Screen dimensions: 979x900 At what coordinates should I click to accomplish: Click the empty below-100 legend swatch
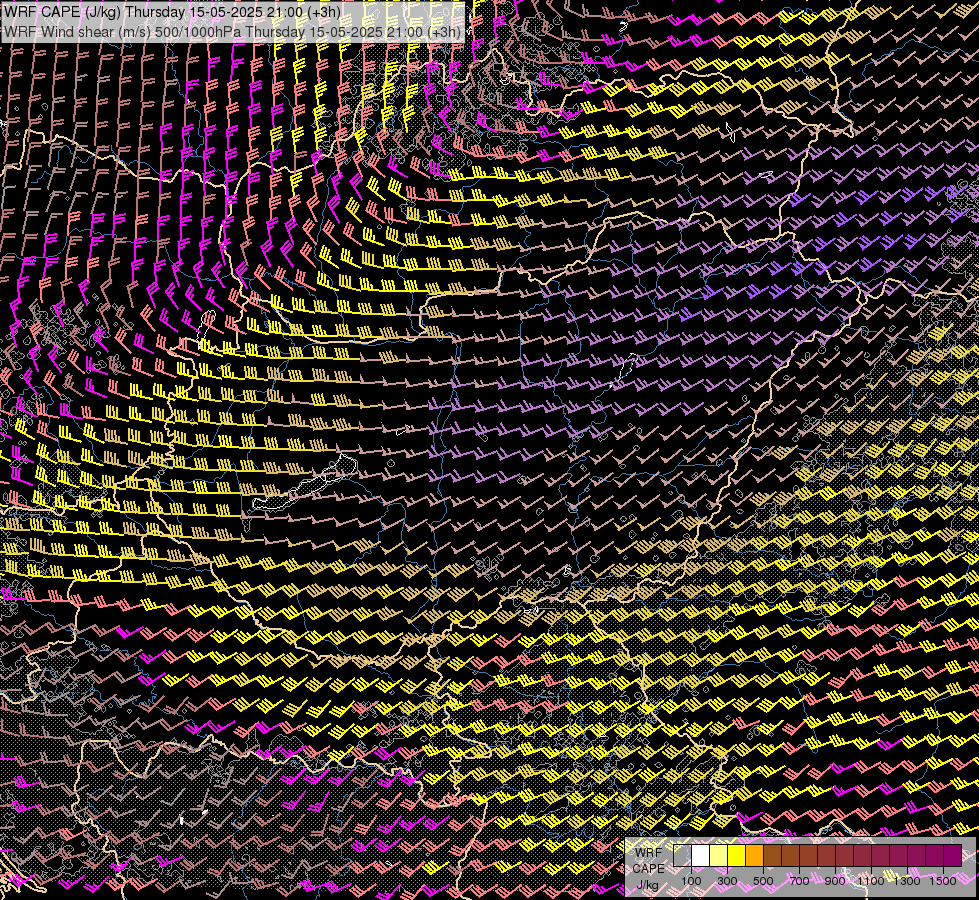tap(682, 855)
